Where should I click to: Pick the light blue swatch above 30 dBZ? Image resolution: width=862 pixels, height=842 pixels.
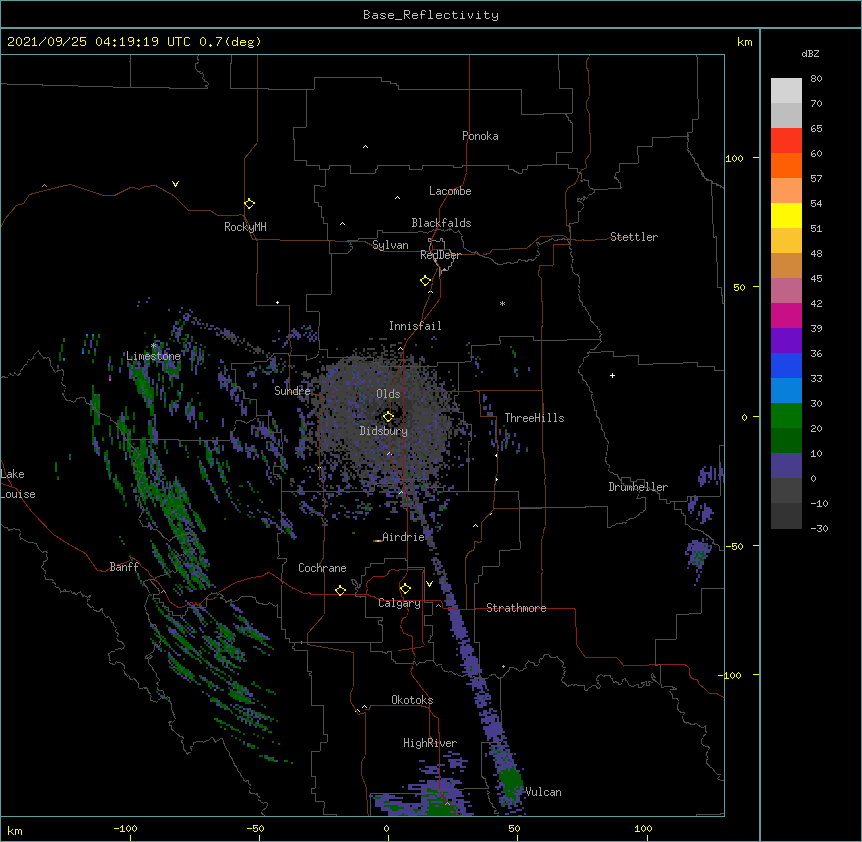pos(786,390)
